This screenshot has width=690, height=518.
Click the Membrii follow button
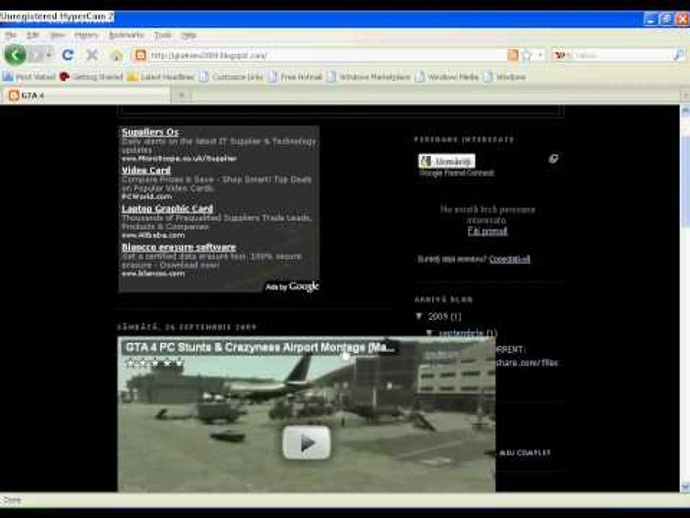click(x=447, y=161)
